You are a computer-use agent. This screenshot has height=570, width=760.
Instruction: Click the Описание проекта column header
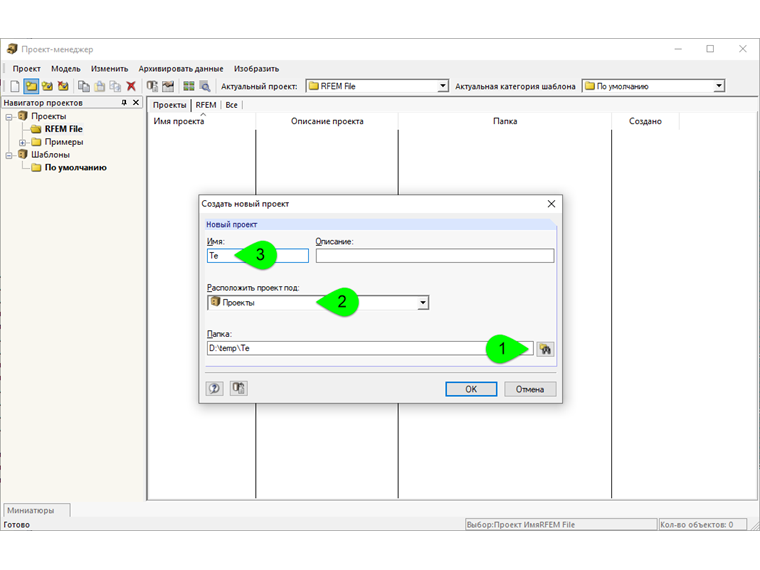pos(327,121)
